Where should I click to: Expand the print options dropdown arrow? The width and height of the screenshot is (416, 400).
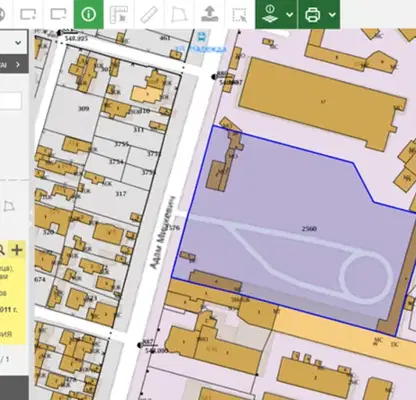(x=332, y=15)
